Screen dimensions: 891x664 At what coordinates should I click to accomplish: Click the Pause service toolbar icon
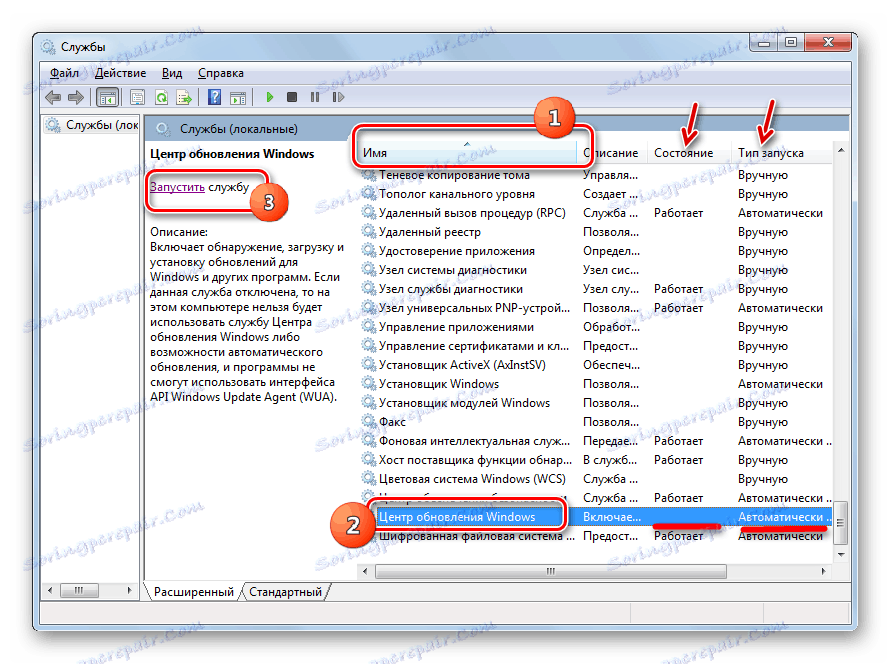[315, 97]
